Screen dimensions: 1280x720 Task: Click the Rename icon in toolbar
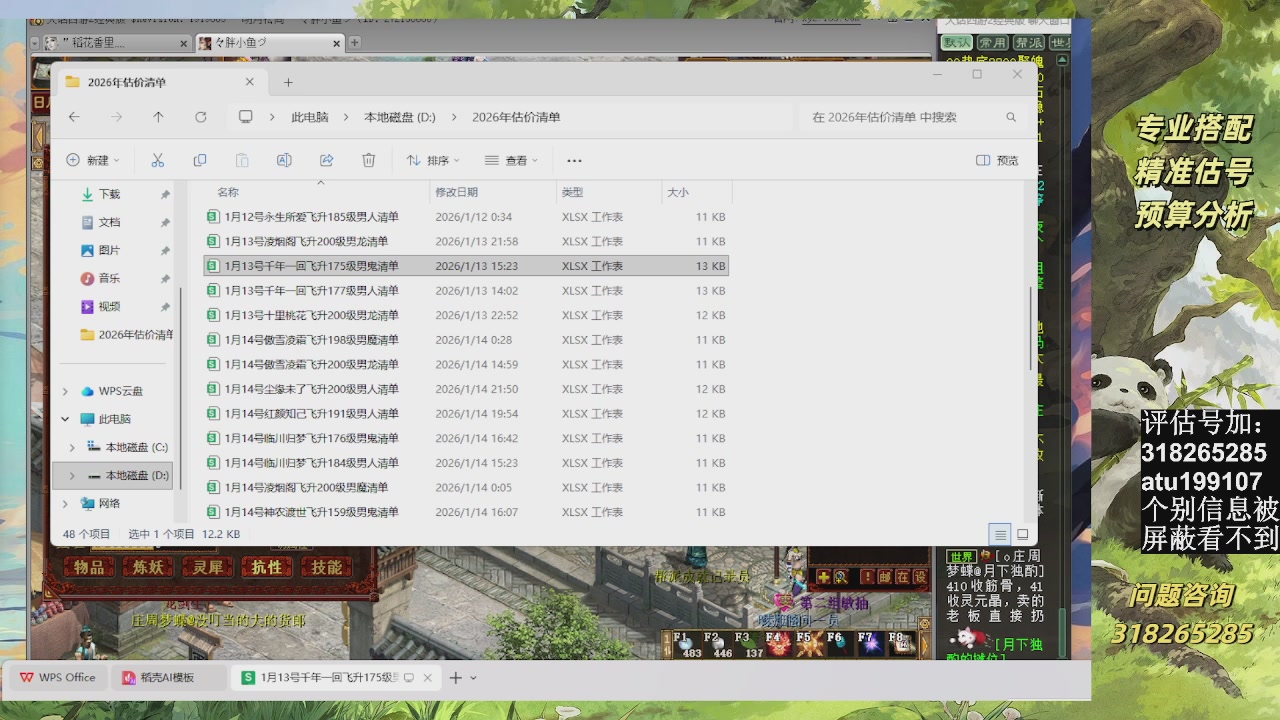coord(284,160)
